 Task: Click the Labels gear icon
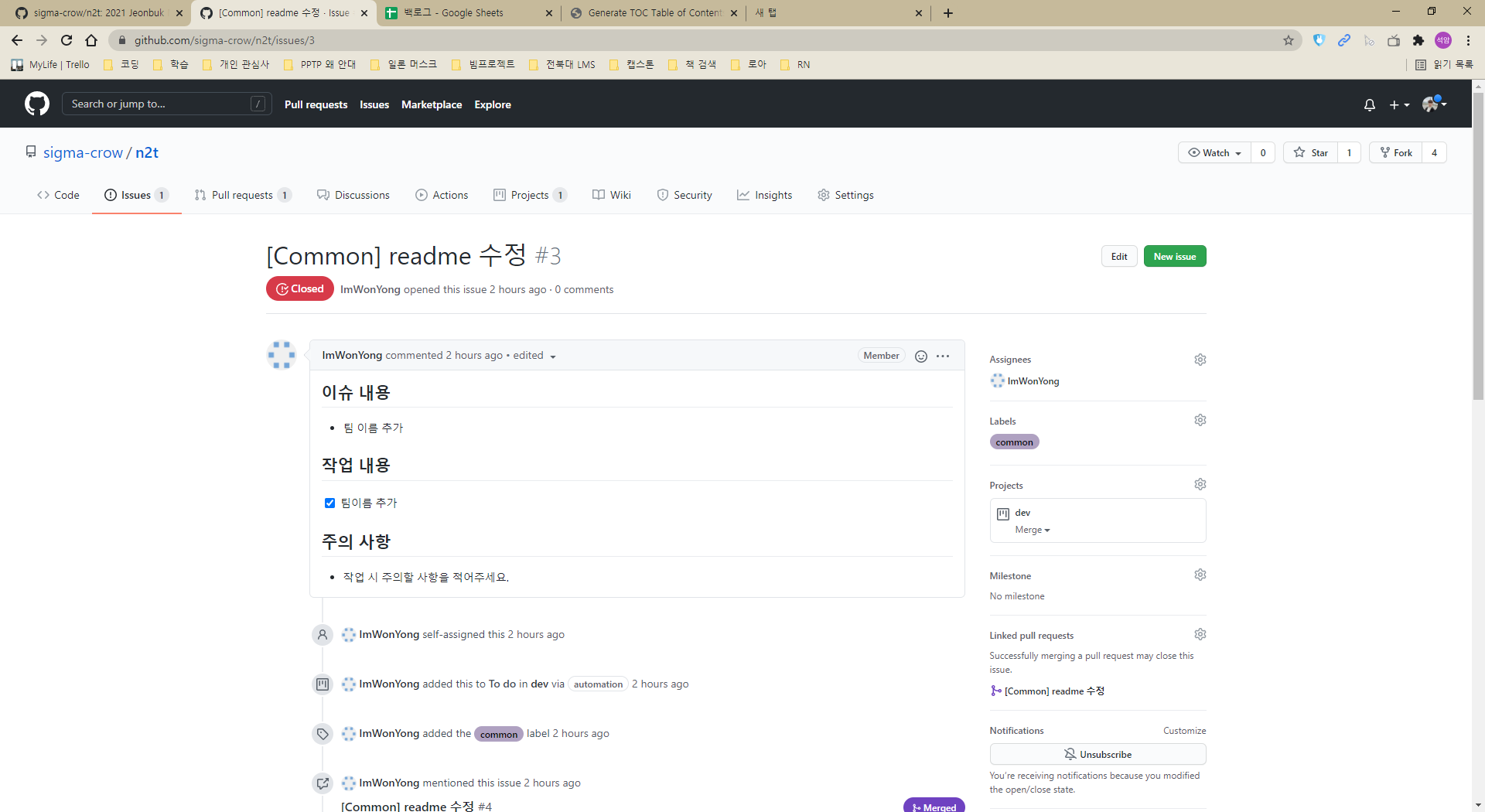1200,420
